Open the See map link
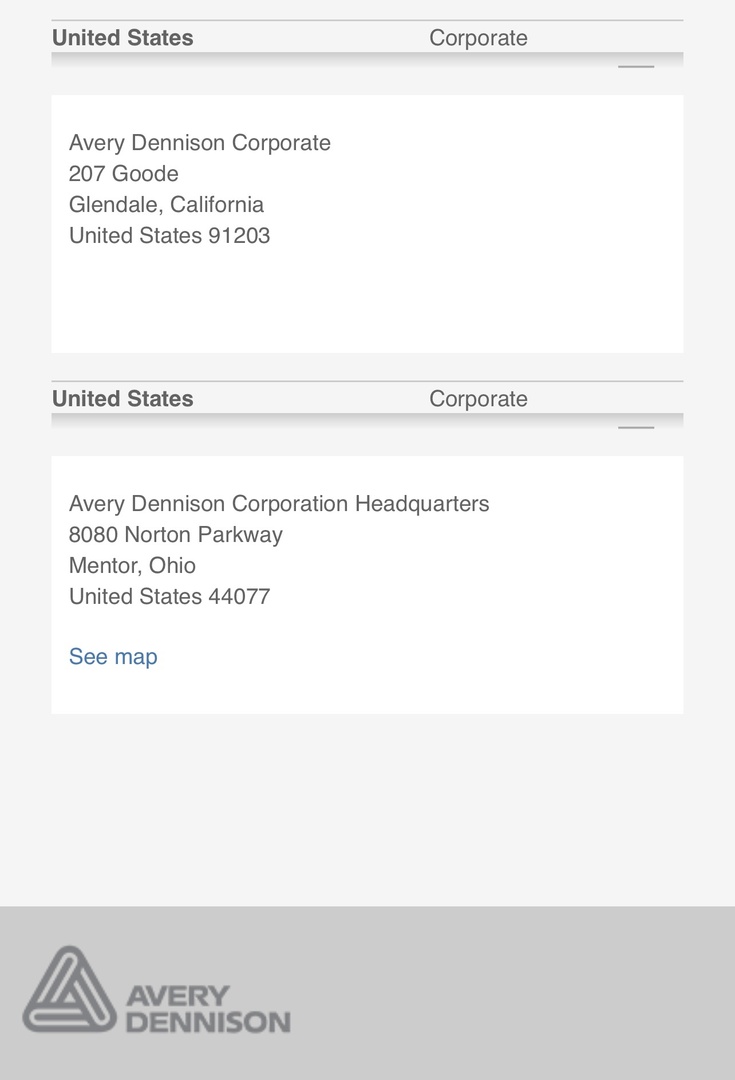 [x=113, y=656]
